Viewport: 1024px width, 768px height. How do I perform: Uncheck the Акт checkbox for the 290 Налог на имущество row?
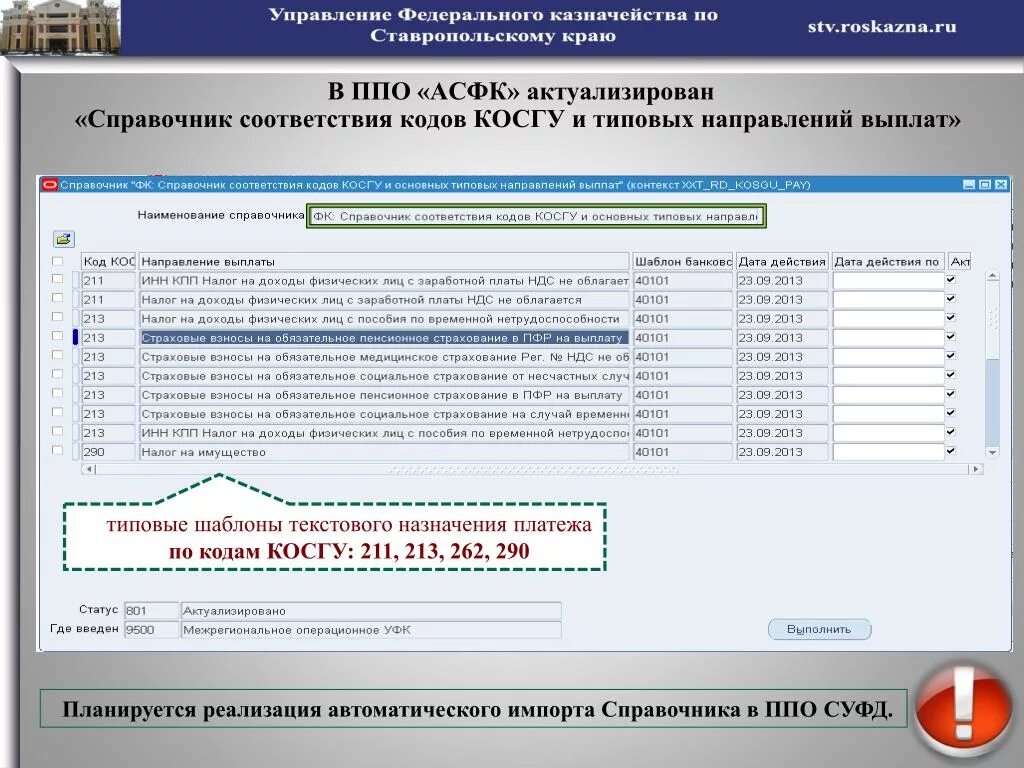pos(950,451)
